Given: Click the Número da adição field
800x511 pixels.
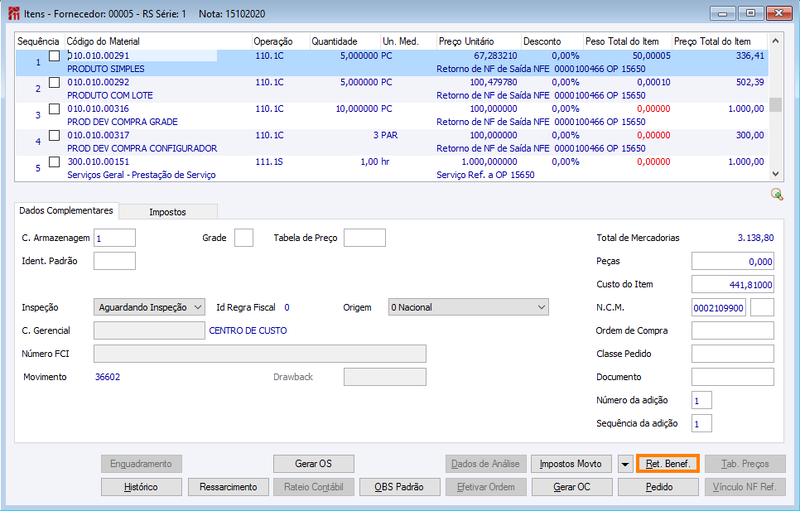Looking at the screenshot, I should [701, 400].
